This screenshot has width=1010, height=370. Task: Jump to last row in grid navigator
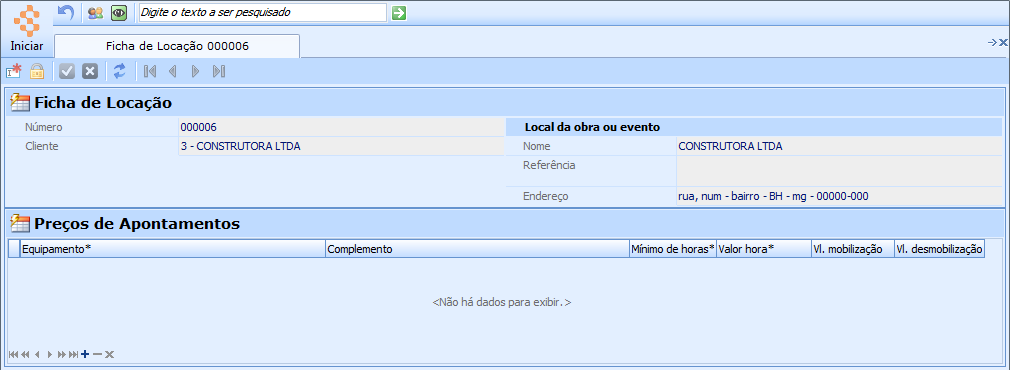point(73,355)
